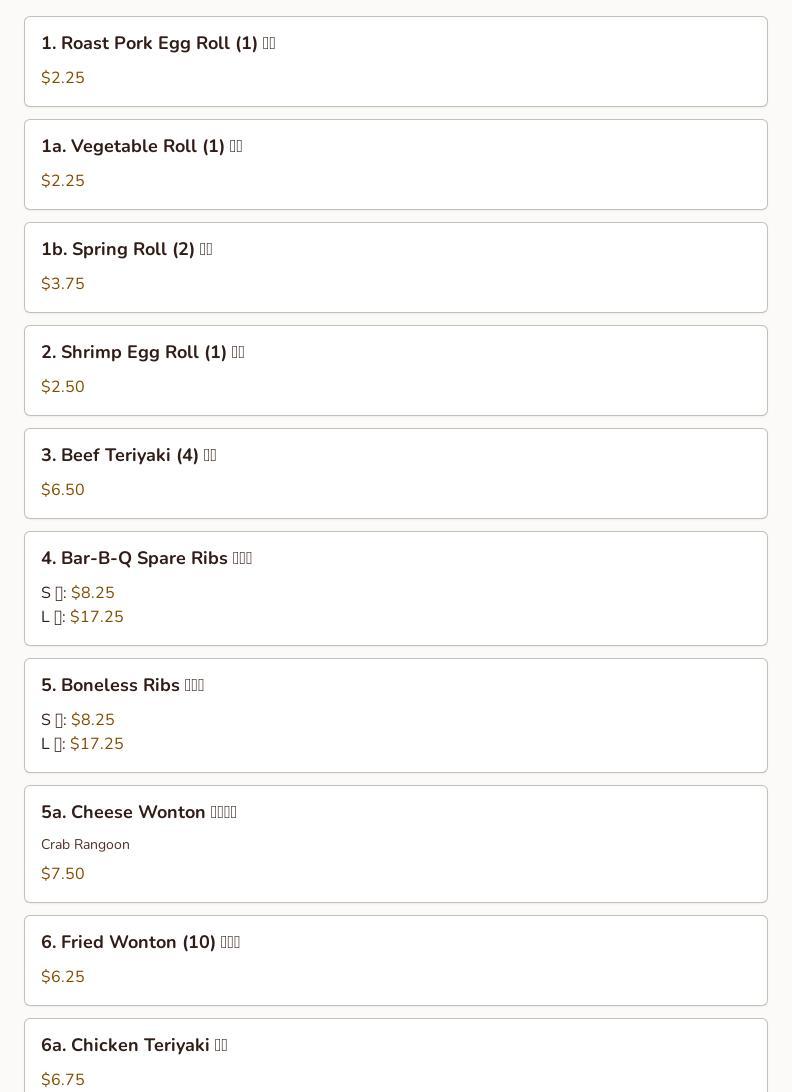Choose small Bar-B-Q Spare Ribs for $8.25

92,593
